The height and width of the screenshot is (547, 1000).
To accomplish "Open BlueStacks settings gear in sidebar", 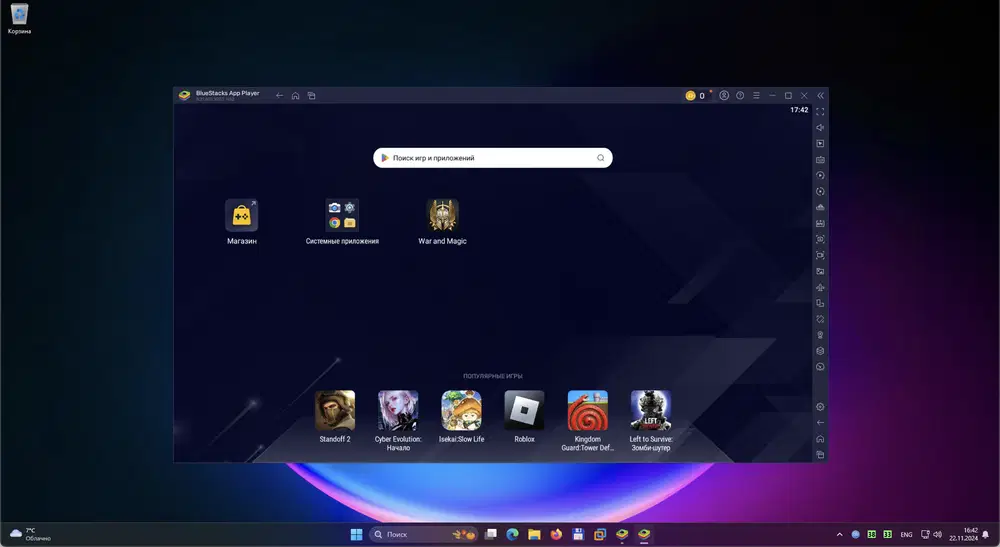I will point(820,407).
